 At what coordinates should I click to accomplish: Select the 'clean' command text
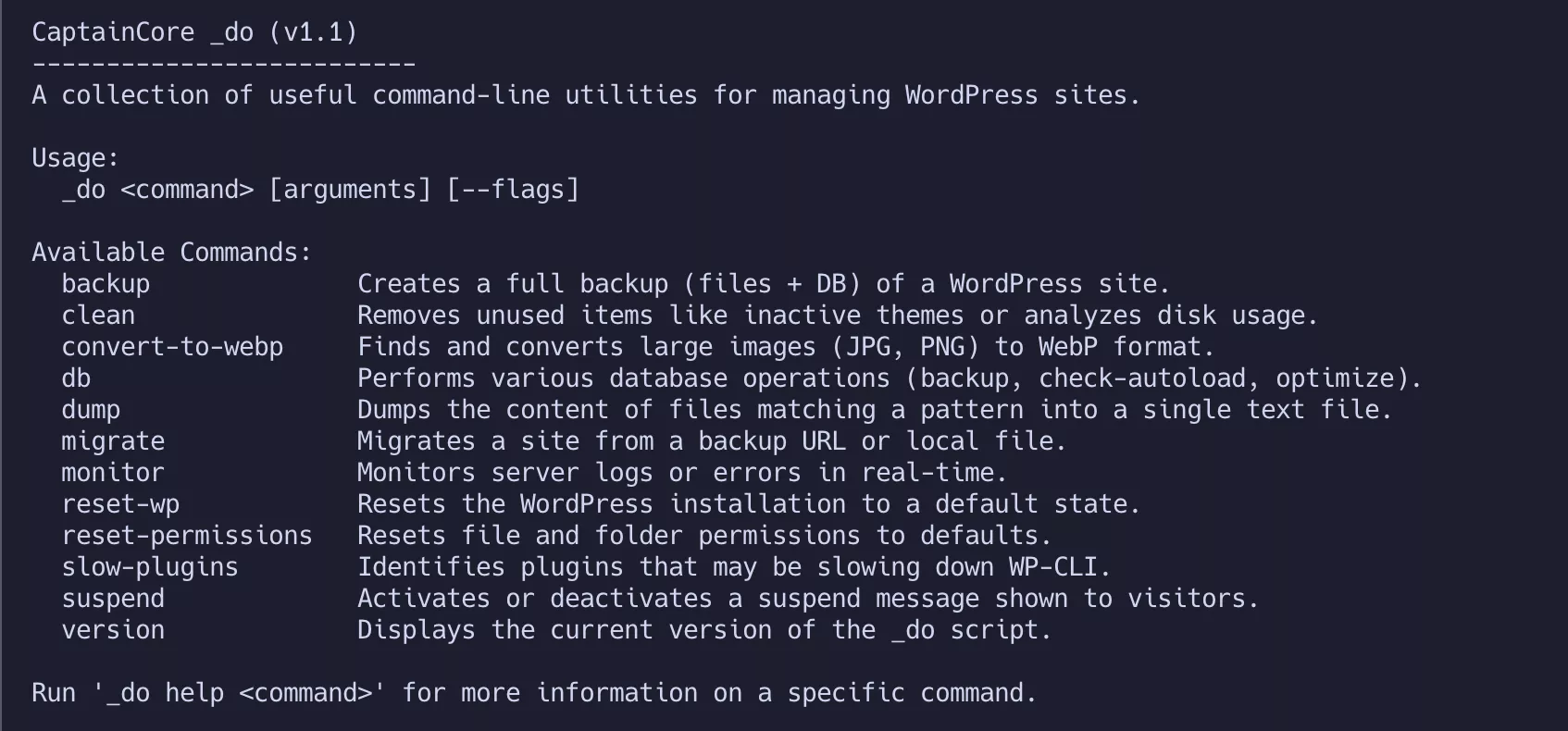(x=98, y=316)
